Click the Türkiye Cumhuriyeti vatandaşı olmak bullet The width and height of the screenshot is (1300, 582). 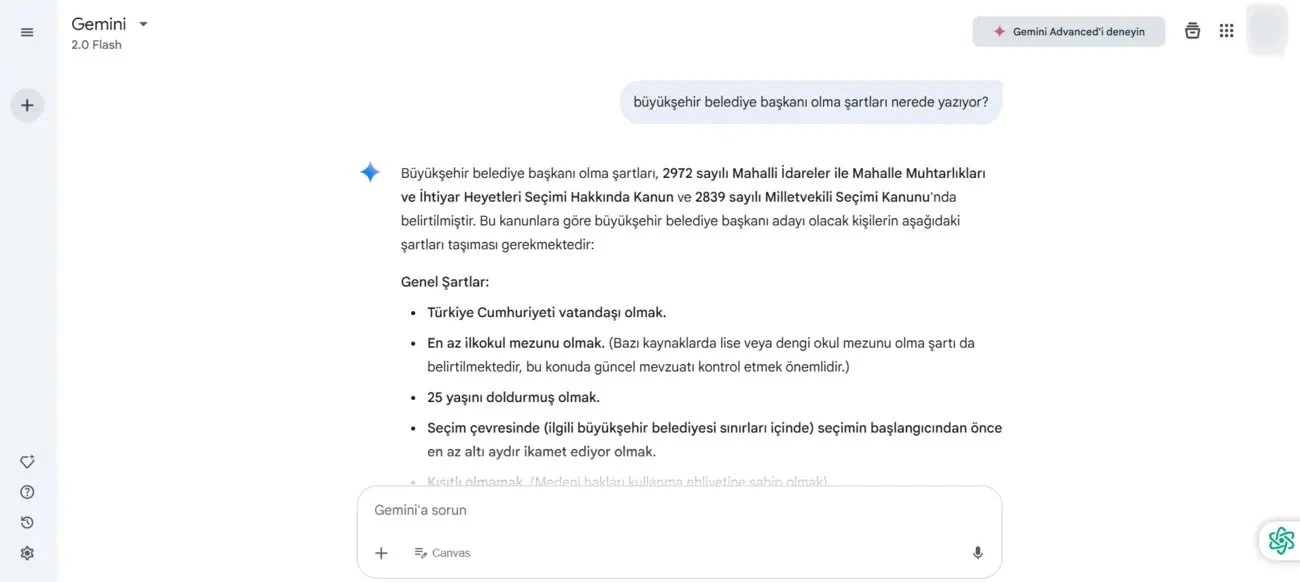[546, 313]
